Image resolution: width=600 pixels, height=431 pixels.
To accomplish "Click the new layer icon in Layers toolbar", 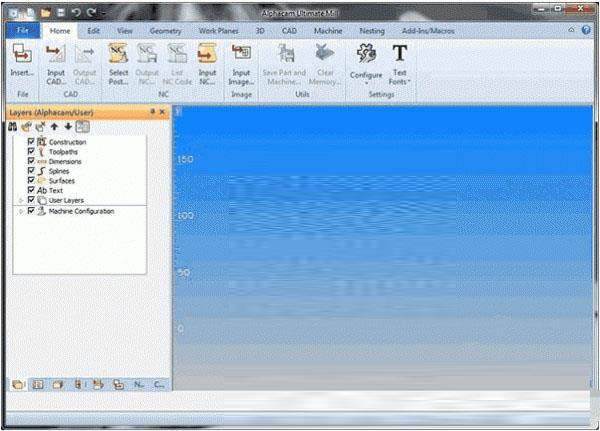I will [26, 126].
